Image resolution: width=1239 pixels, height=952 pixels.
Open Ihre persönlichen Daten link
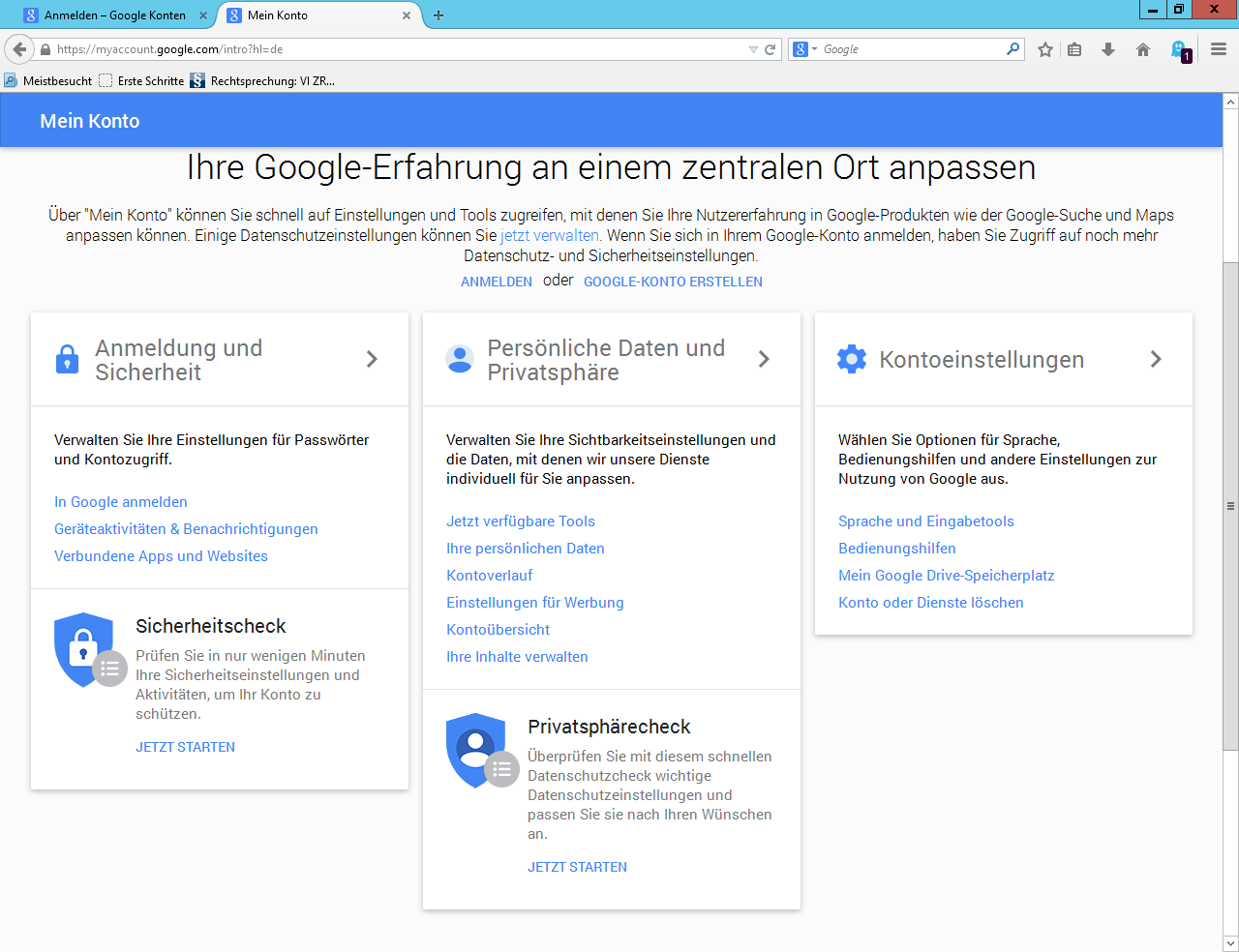[526, 549]
